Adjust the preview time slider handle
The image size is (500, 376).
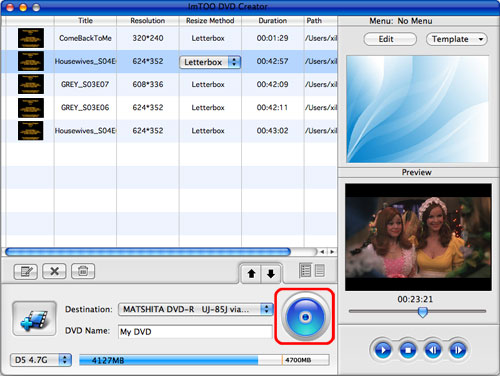tap(423, 312)
